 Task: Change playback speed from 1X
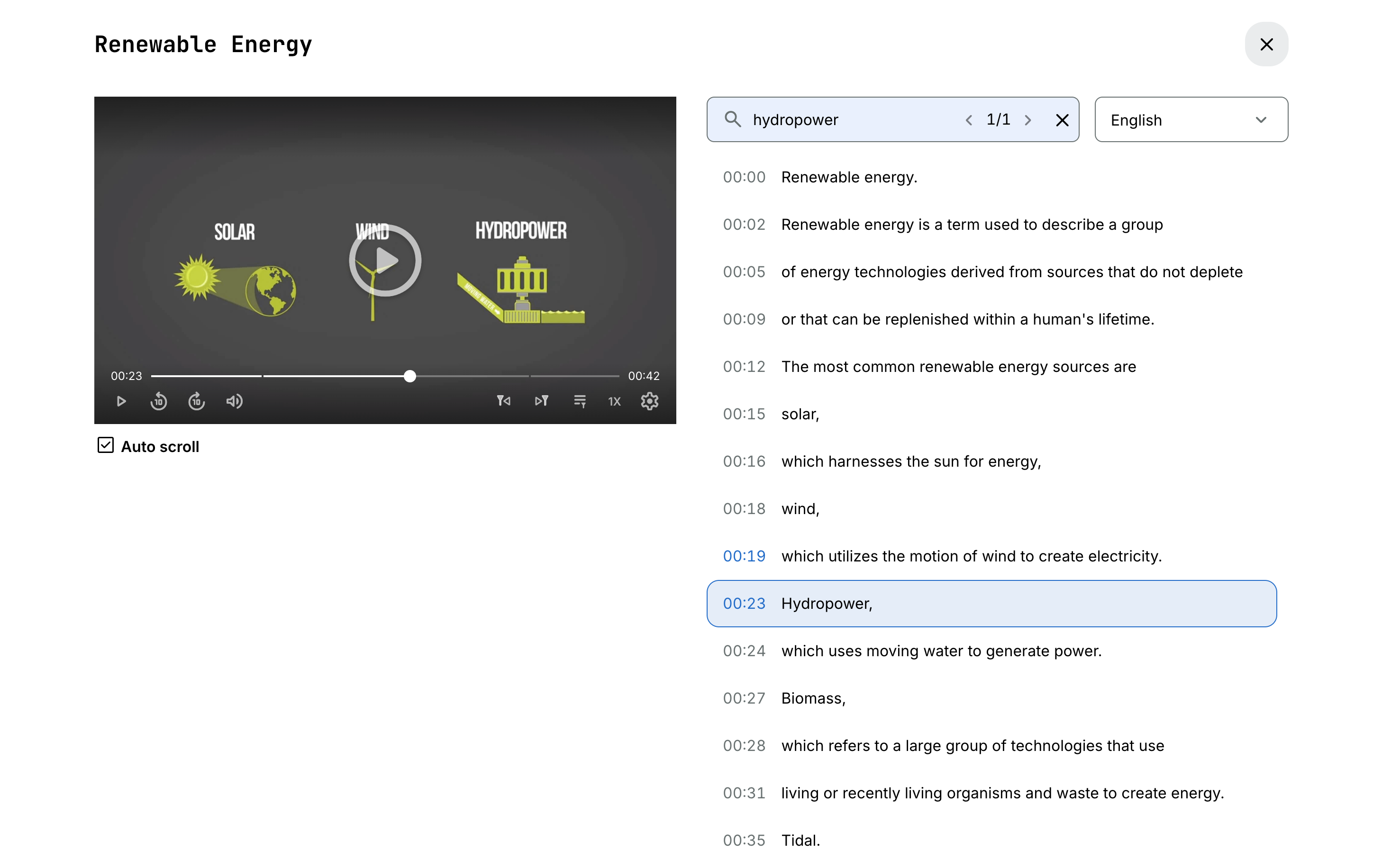614,401
